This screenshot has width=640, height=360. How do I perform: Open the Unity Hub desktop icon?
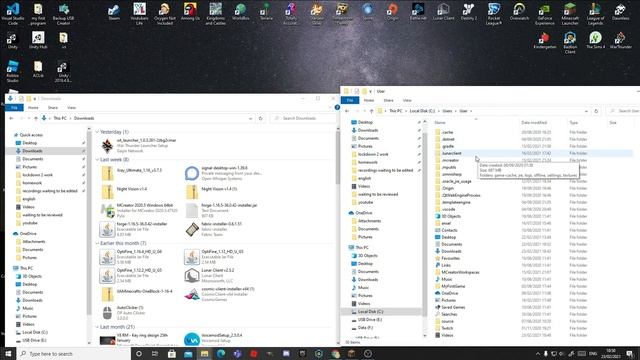[38, 40]
